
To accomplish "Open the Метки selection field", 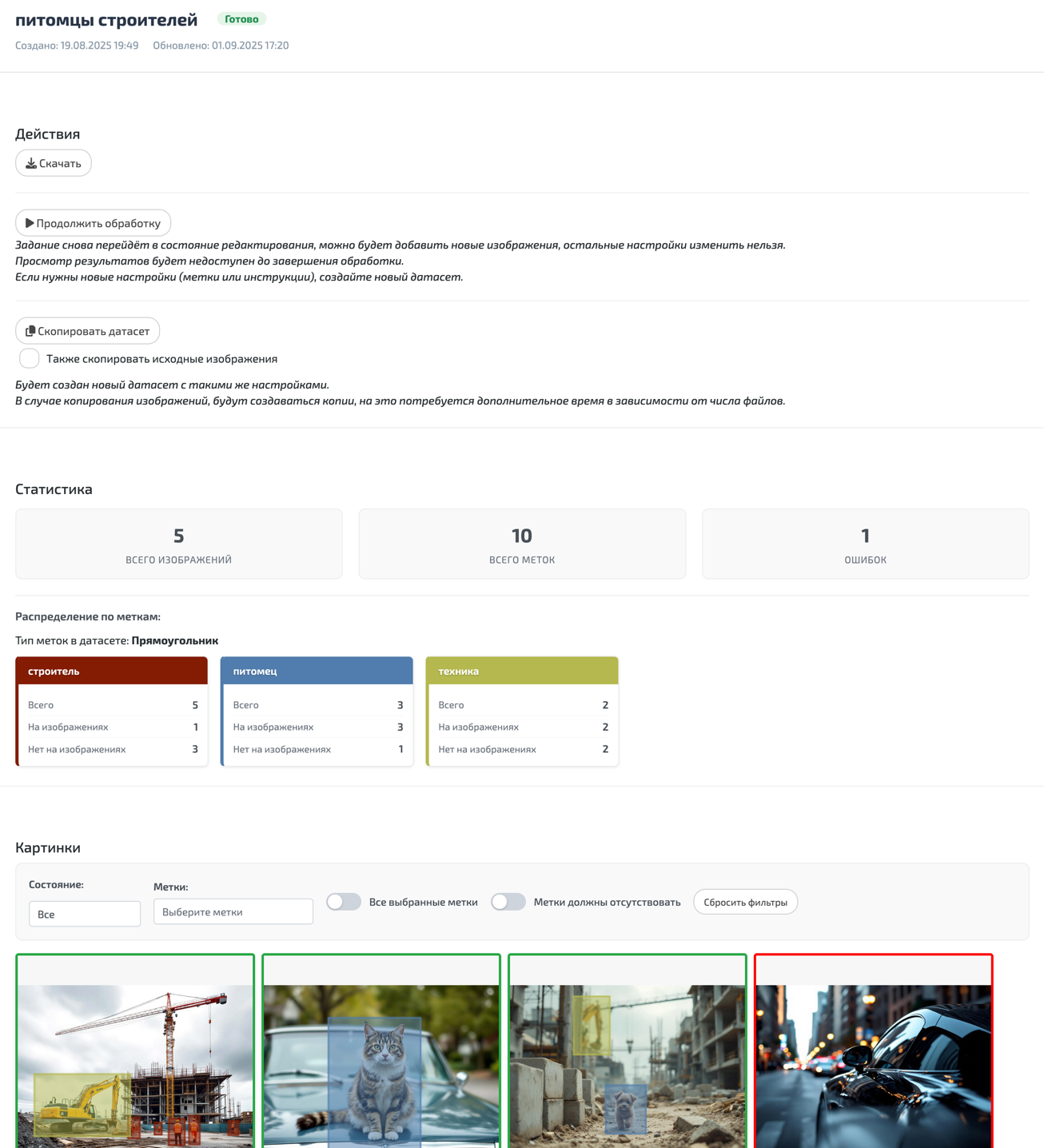I will pyautogui.click(x=233, y=912).
